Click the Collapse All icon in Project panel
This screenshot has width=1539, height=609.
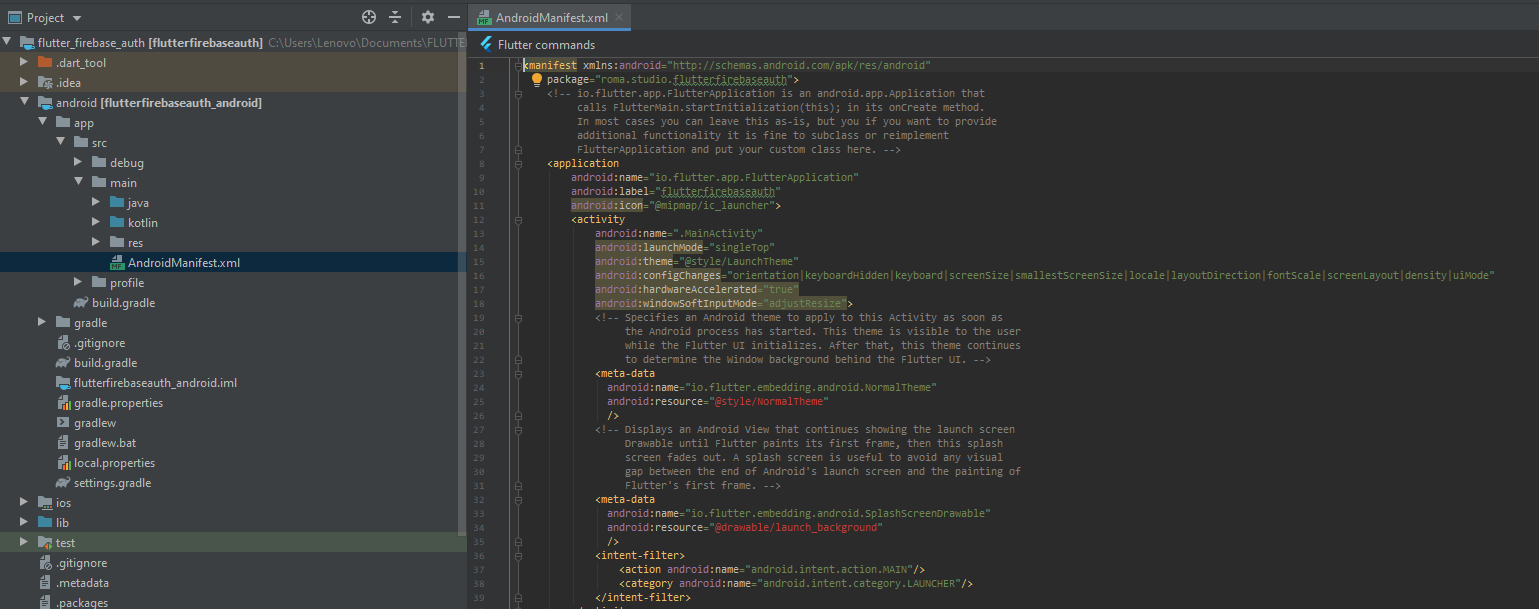pyautogui.click(x=395, y=17)
